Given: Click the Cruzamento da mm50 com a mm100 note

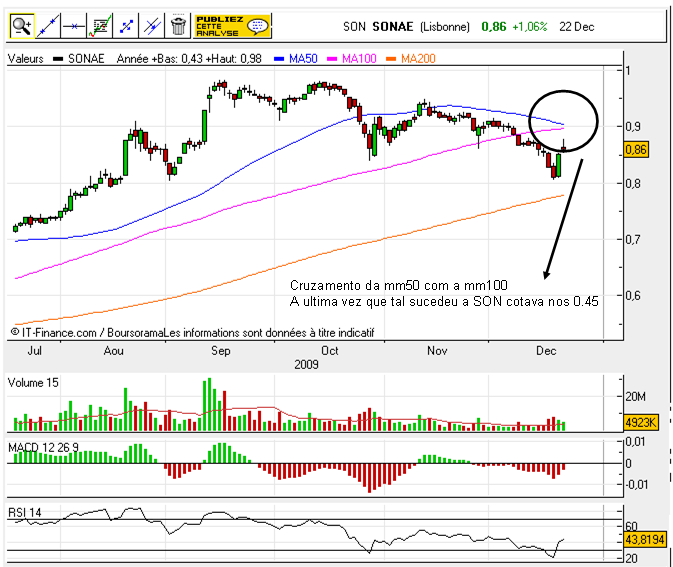Looking at the screenshot, I should tap(399, 285).
